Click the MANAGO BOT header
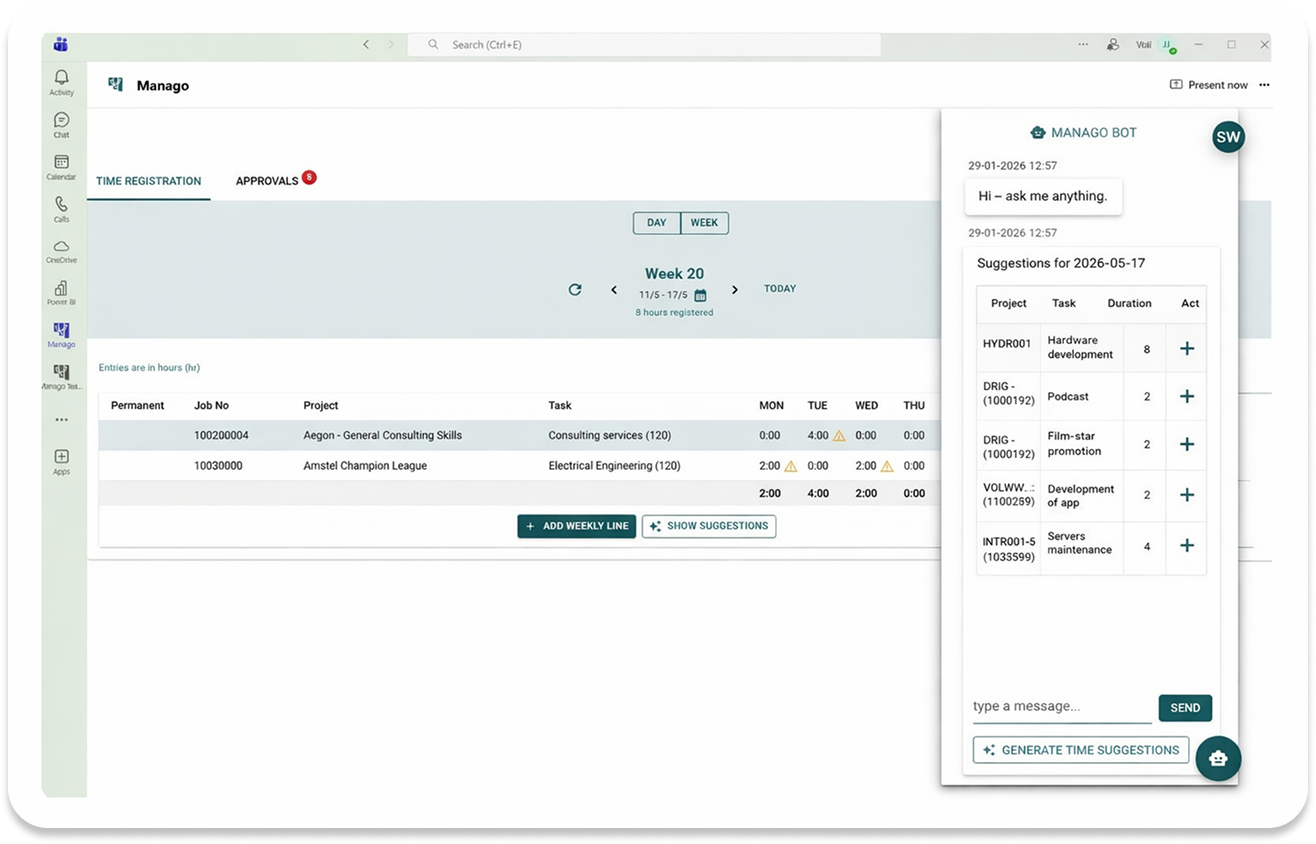 pos(1083,132)
